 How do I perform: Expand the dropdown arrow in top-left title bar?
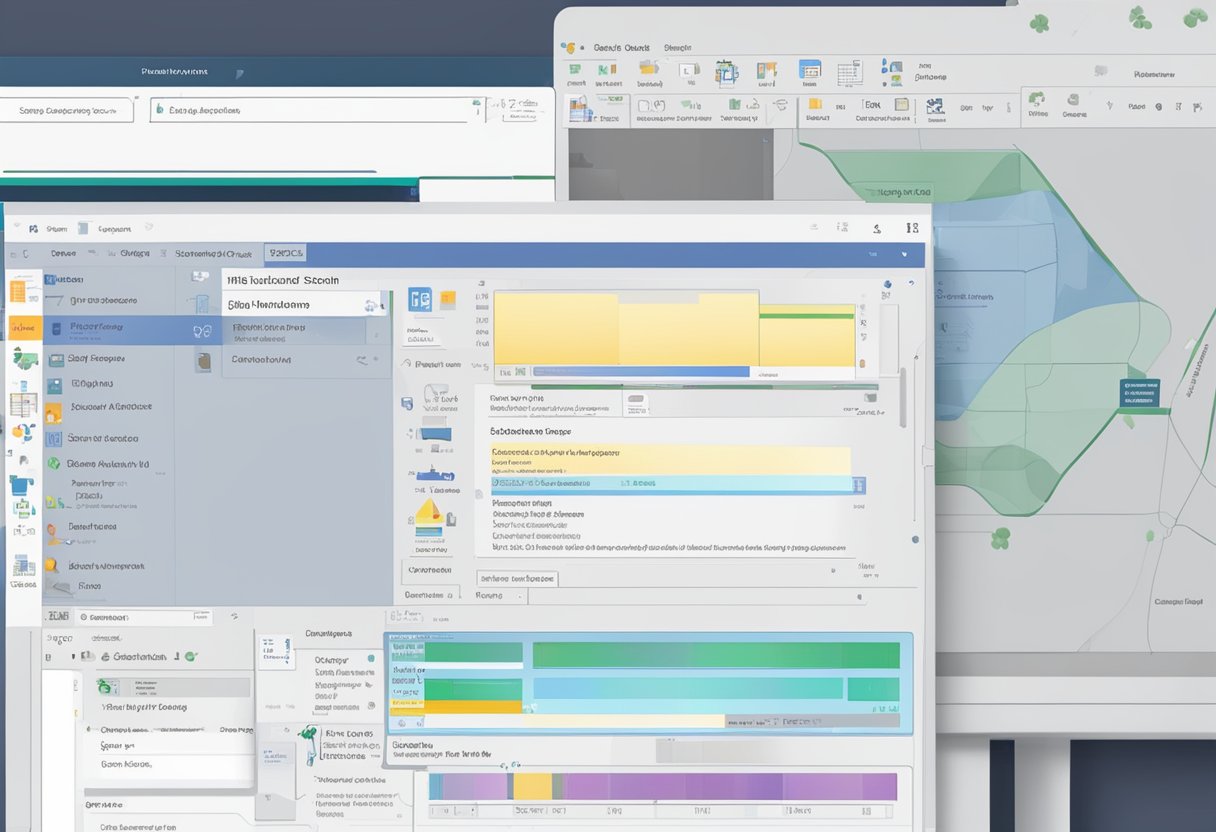[238, 73]
